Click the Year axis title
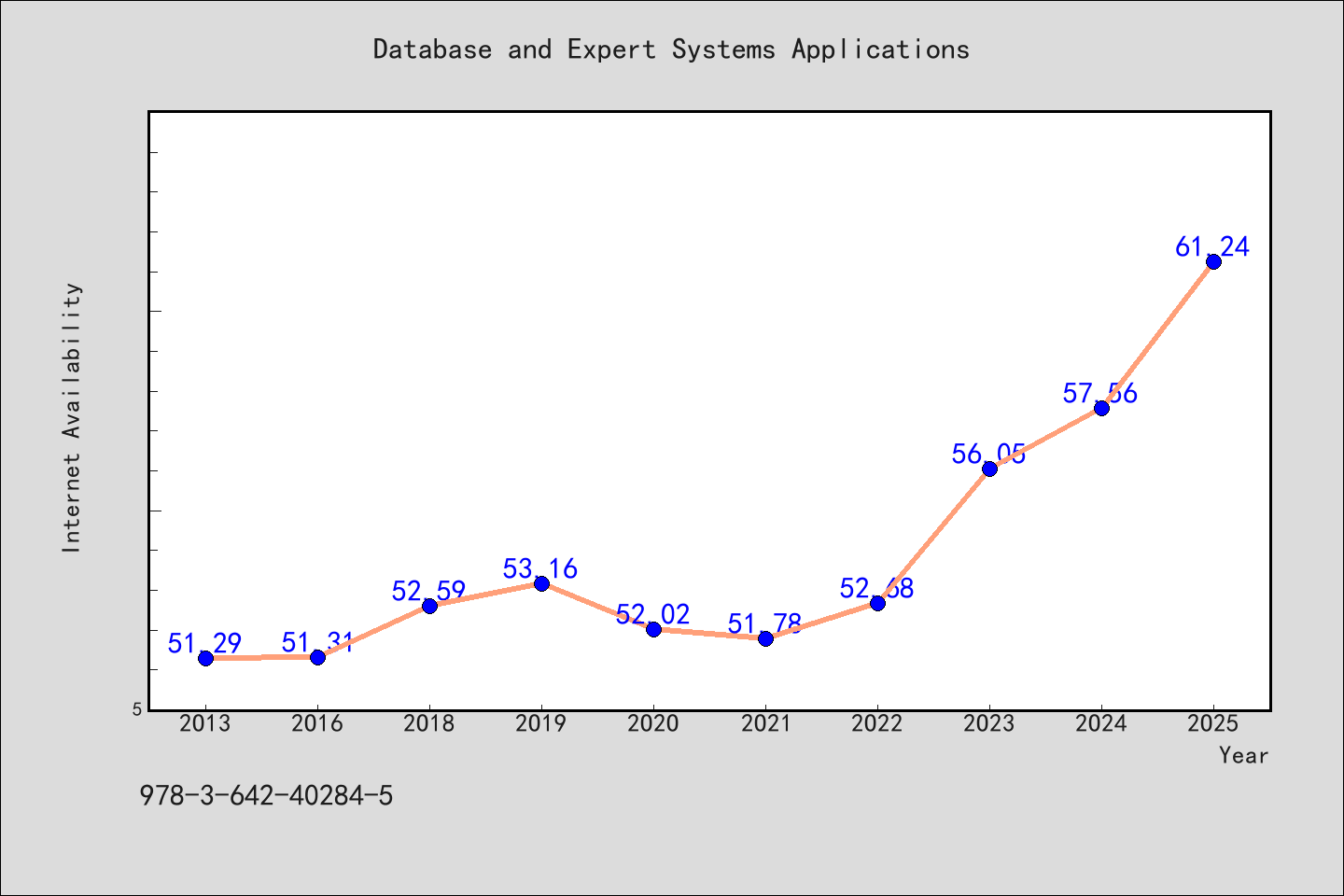Image resolution: width=1344 pixels, height=896 pixels. pos(1244,755)
